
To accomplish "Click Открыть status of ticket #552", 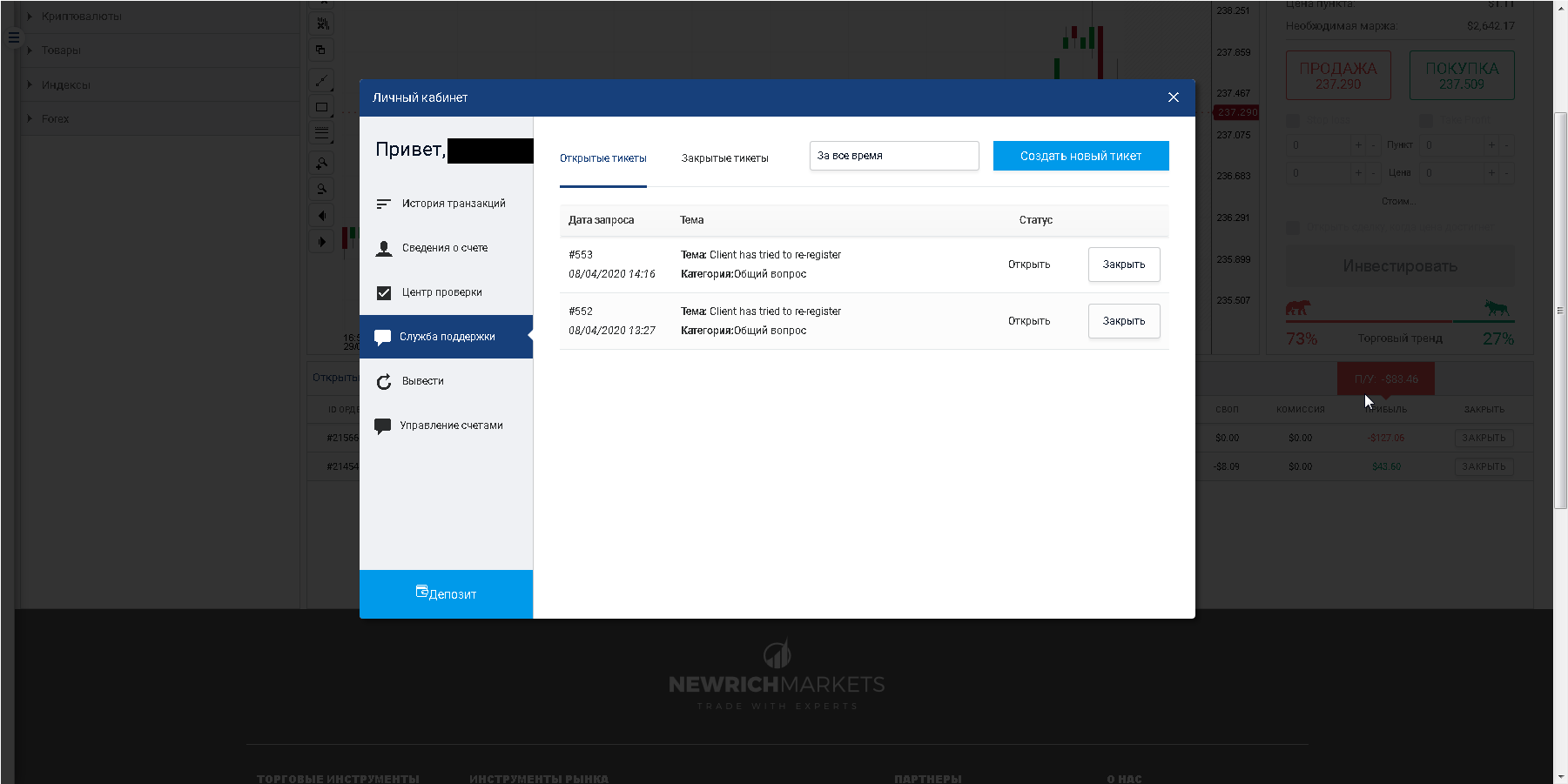I will (x=1029, y=321).
